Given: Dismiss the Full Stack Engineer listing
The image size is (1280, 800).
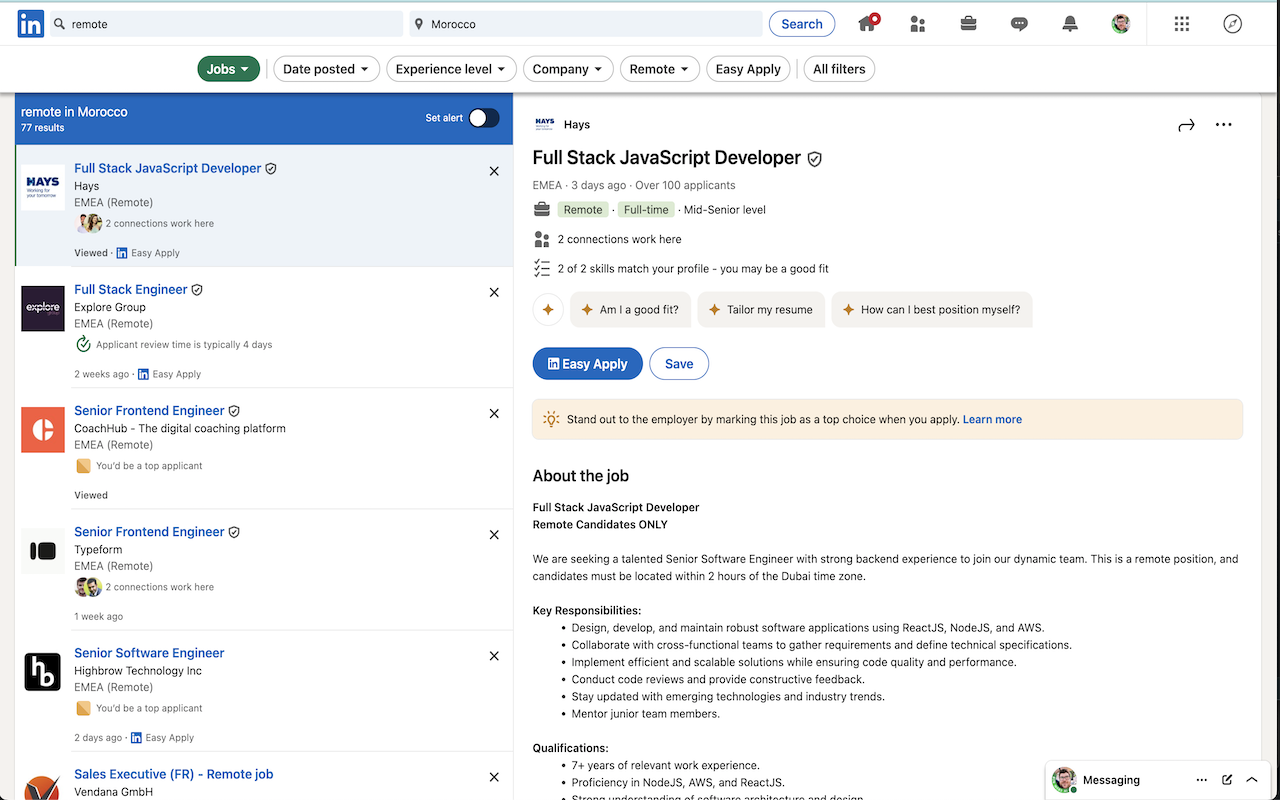Looking at the screenshot, I should (x=494, y=292).
